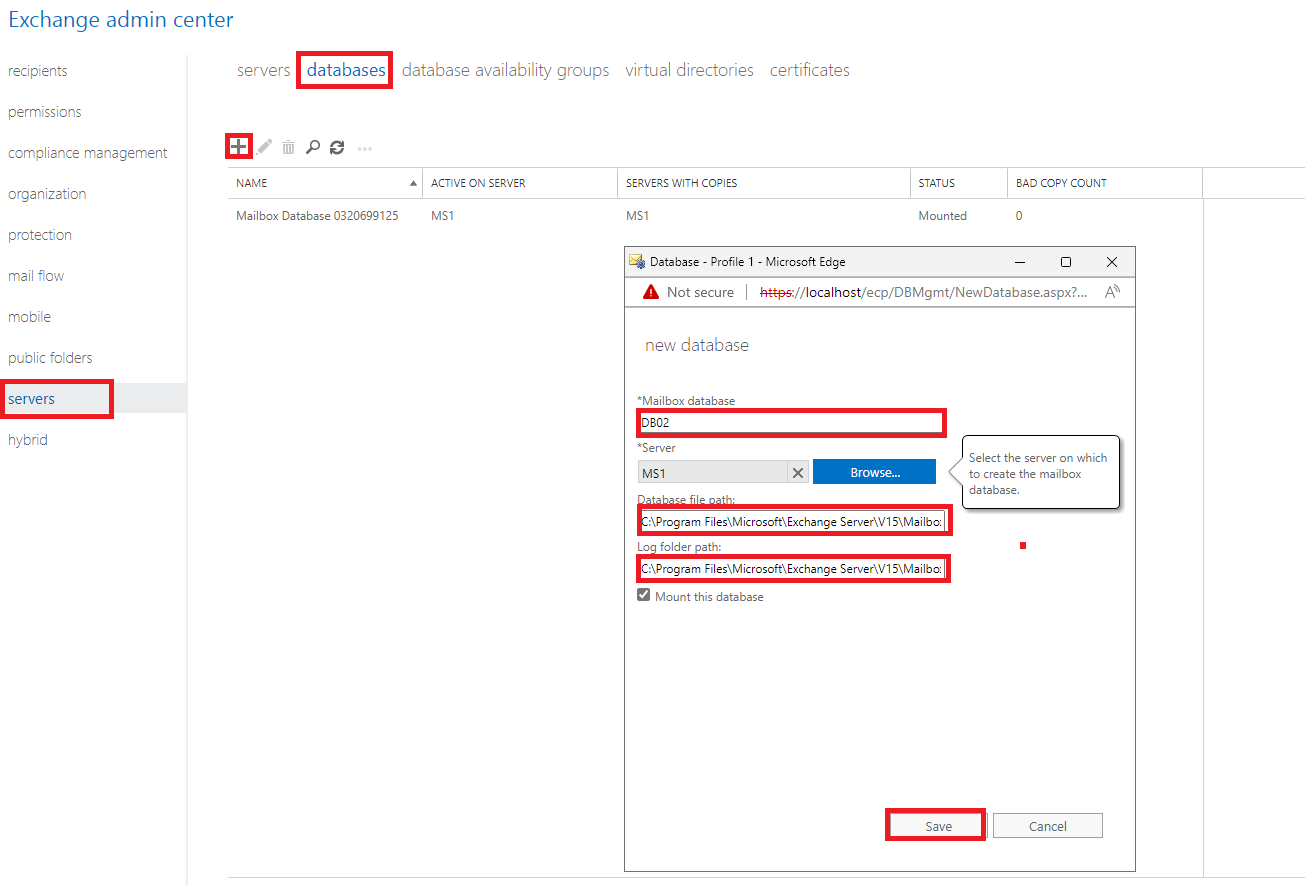
Task: Click the Save button in new database dialog
Action: (938, 826)
